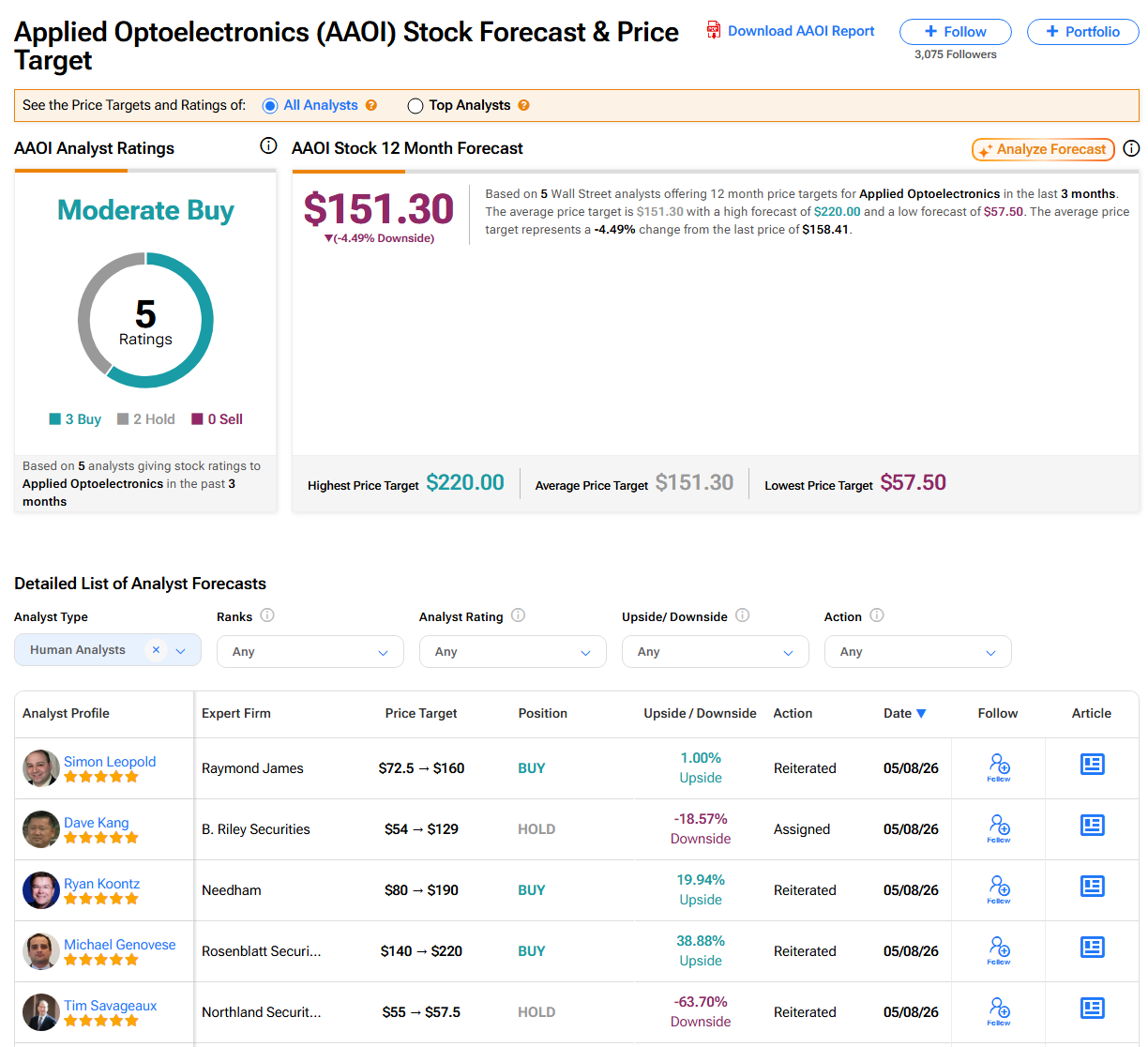Click Simon Leopold's profile photo
1148x1047 pixels.
41,768
